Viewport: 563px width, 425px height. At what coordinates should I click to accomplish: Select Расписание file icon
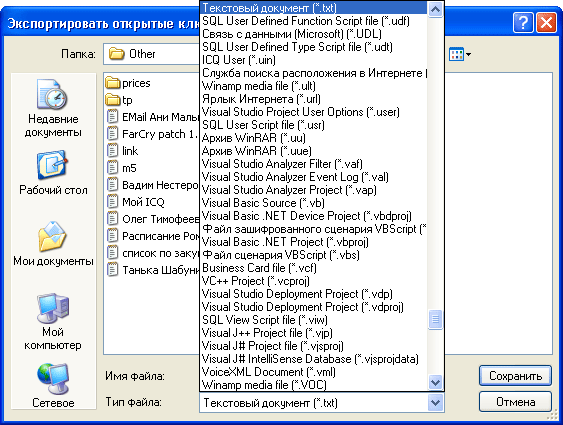point(113,236)
